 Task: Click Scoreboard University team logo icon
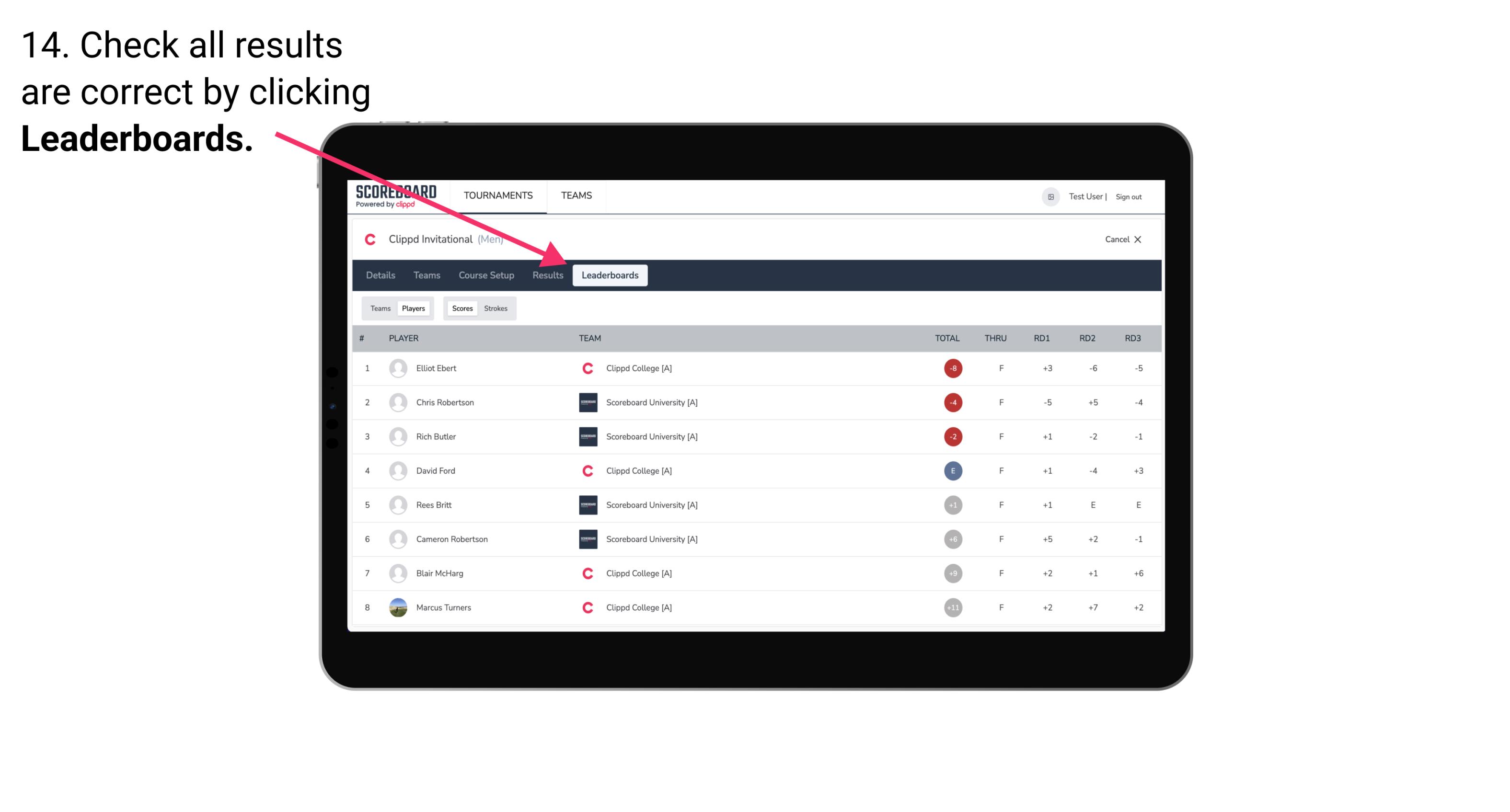[x=587, y=402]
